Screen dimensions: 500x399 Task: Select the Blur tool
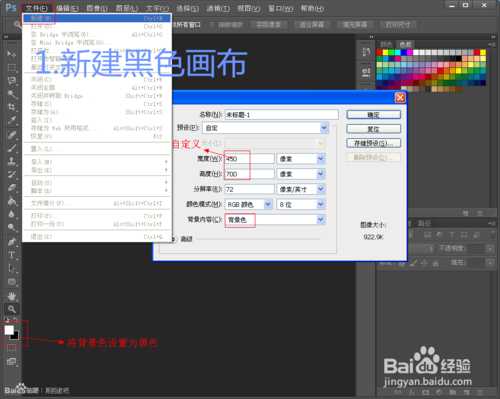point(11,214)
